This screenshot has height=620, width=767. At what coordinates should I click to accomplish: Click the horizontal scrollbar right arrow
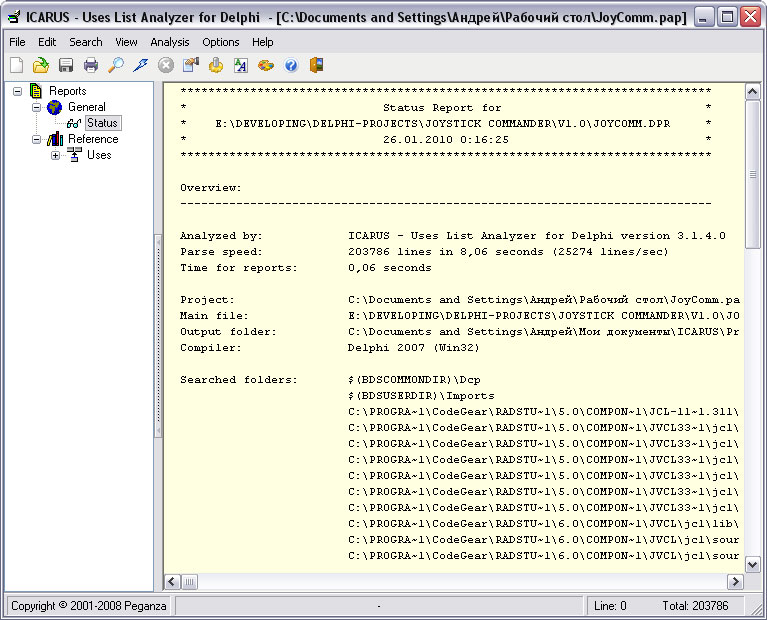pyautogui.click(x=735, y=582)
